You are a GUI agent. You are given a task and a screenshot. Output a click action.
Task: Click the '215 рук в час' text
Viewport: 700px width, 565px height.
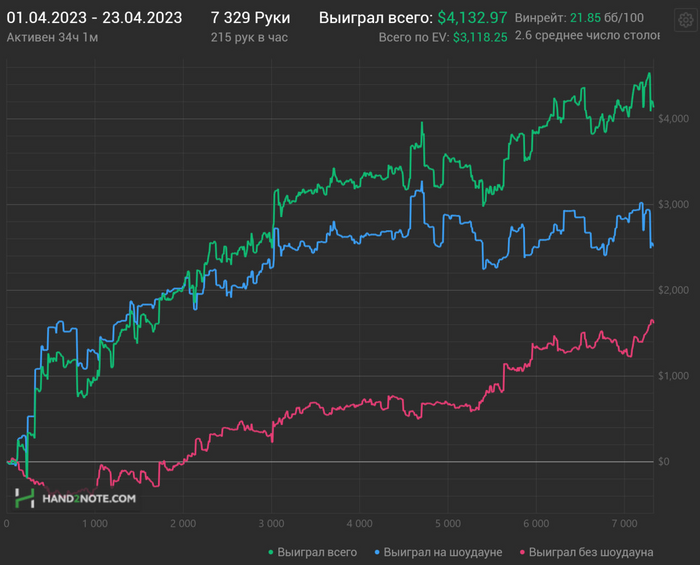(x=249, y=37)
